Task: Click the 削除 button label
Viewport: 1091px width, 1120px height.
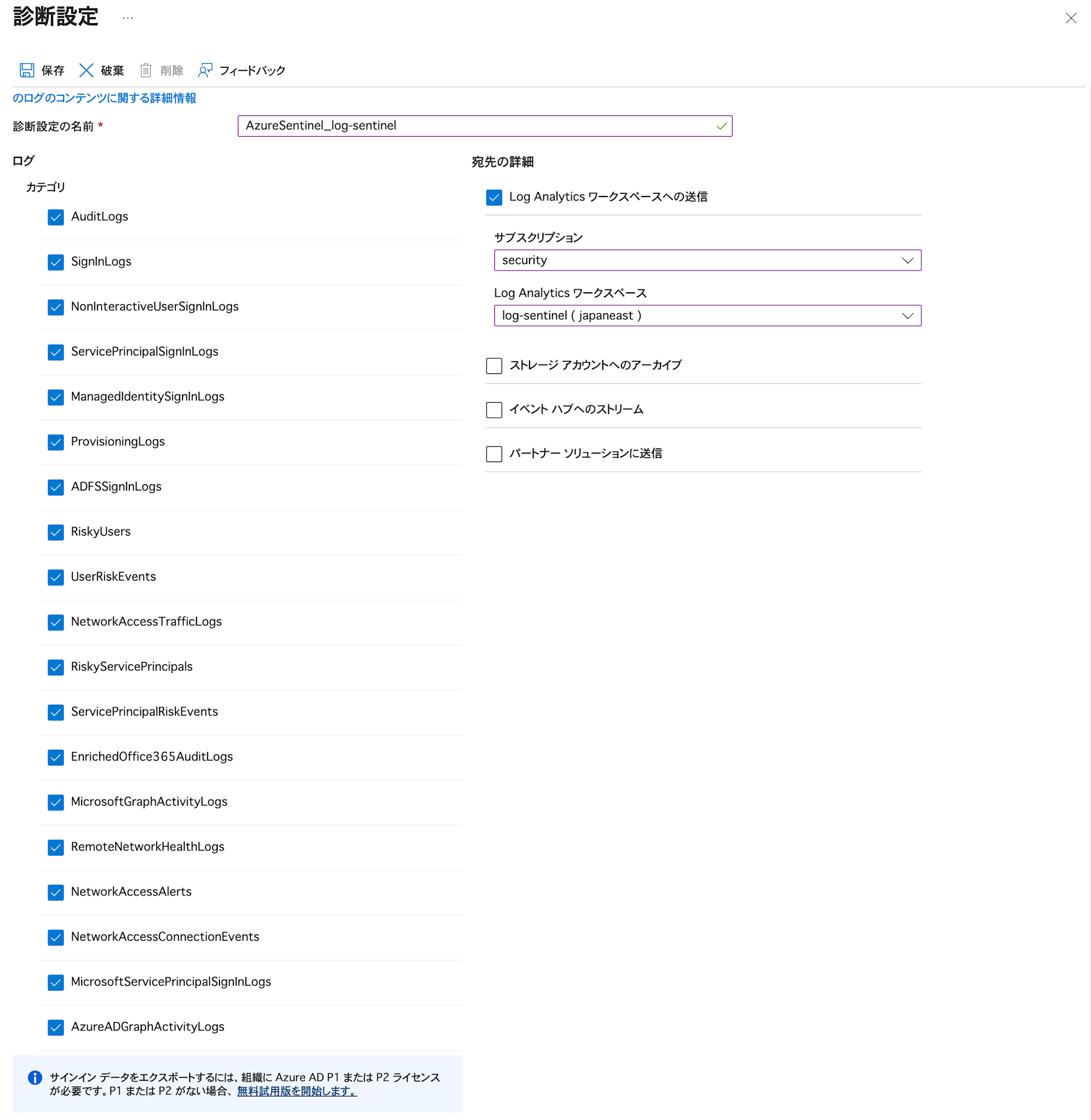Action: (x=172, y=71)
